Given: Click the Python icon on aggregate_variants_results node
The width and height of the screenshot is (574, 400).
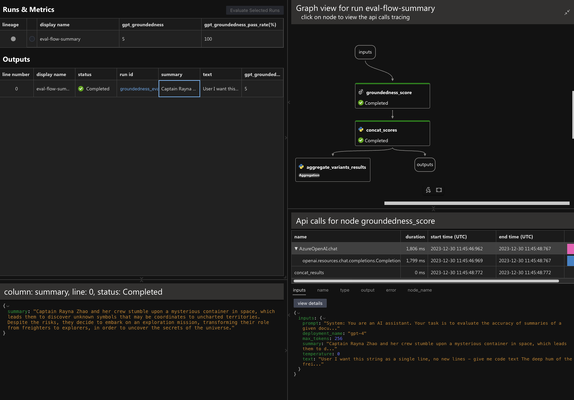Looking at the screenshot, I should coord(301,167).
